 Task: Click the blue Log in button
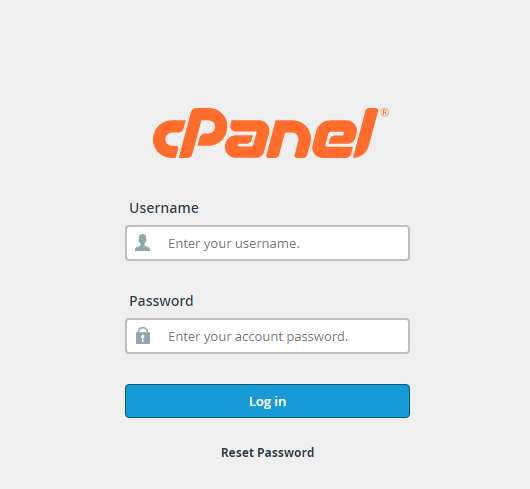[267, 401]
